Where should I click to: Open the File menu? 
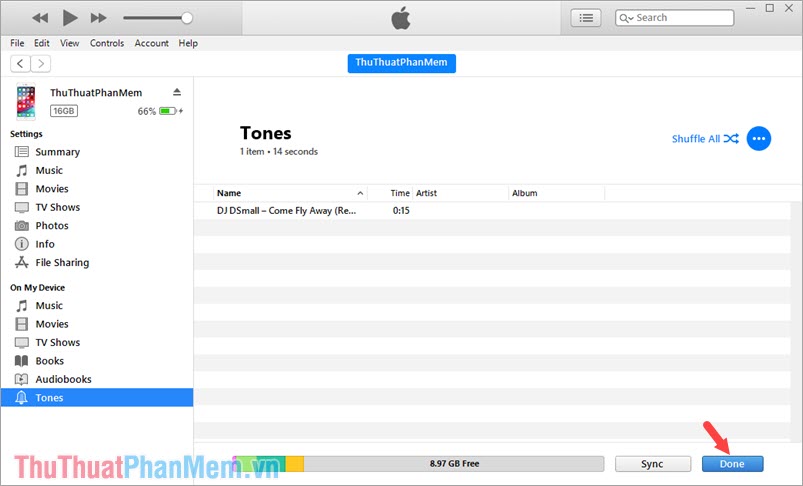17,43
